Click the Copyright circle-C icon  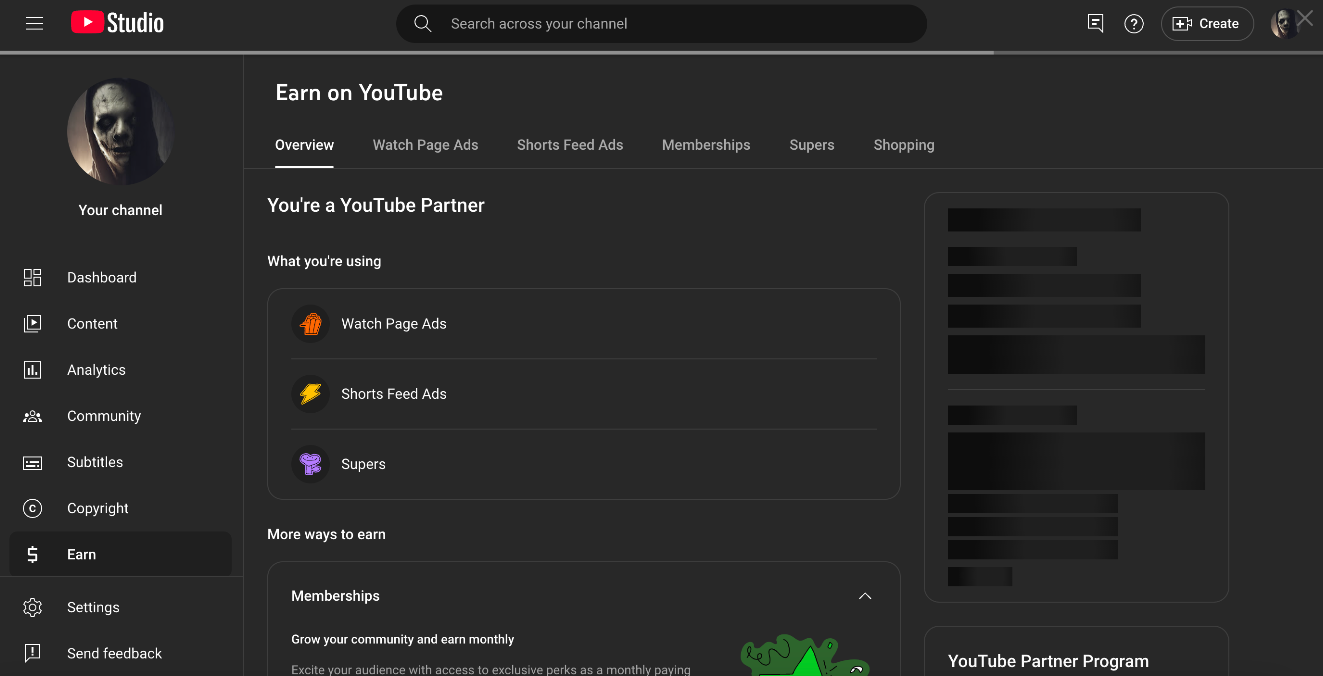point(32,508)
